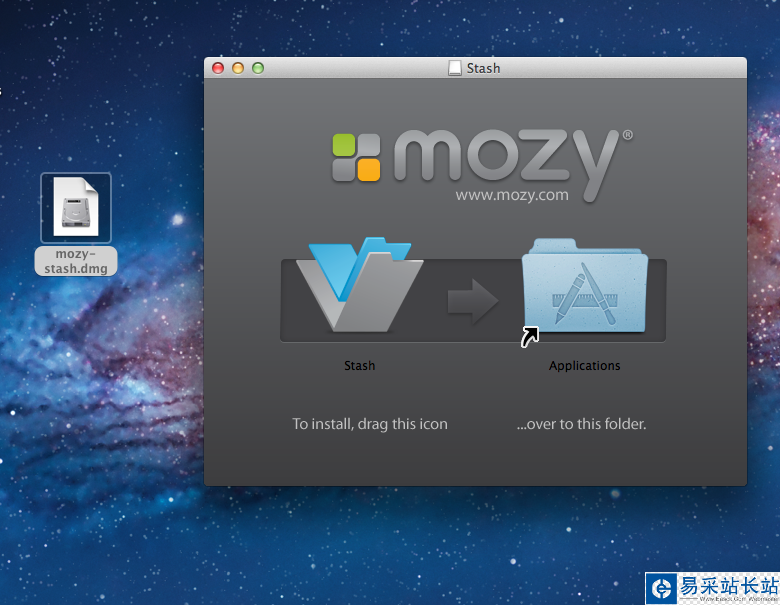Close the Stash window with red button
The image size is (780, 605).
(218, 68)
